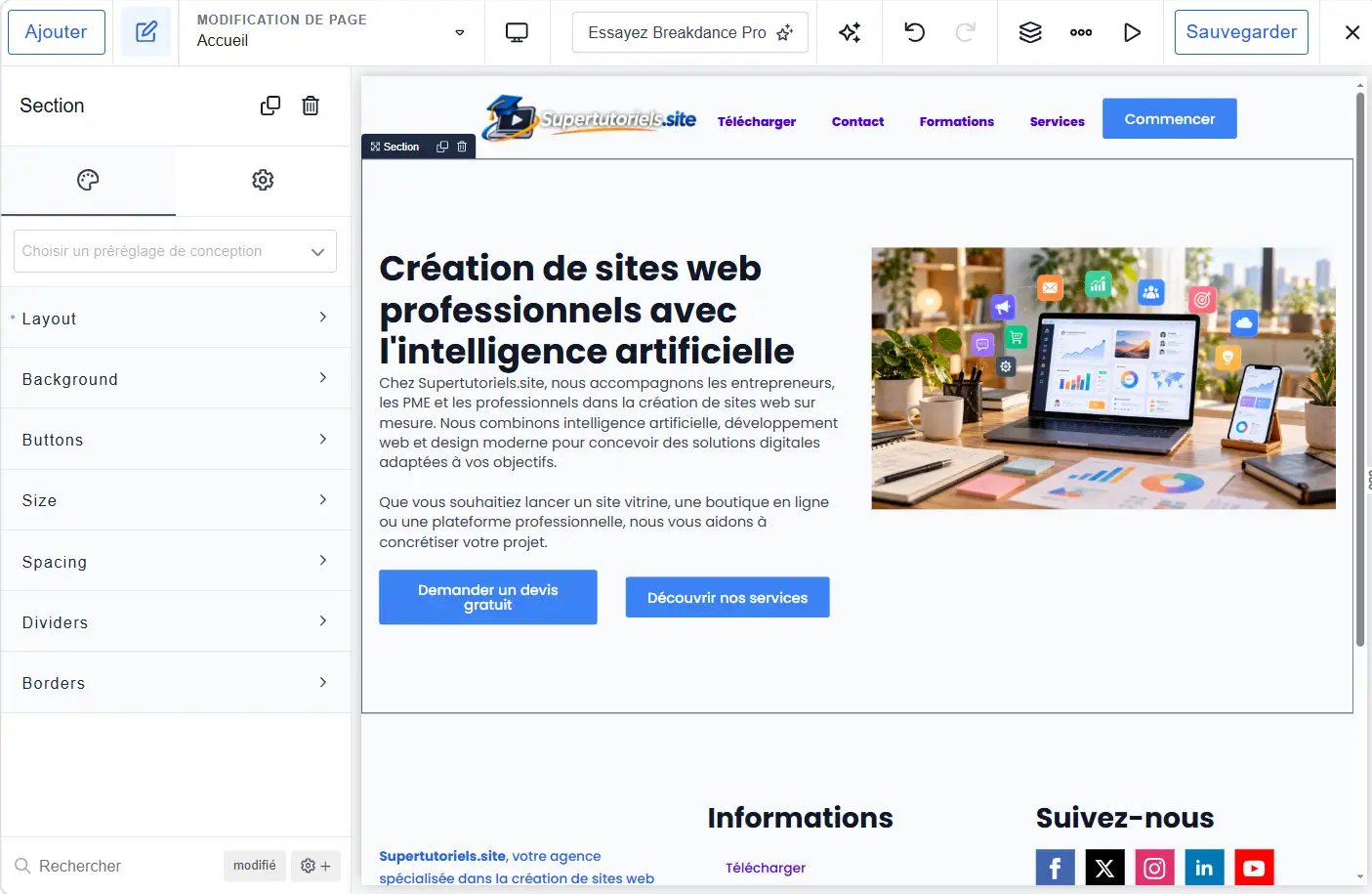1372x894 pixels.
Task: Undo the last change
Action: pyautogui.click(x=915, y=32)
